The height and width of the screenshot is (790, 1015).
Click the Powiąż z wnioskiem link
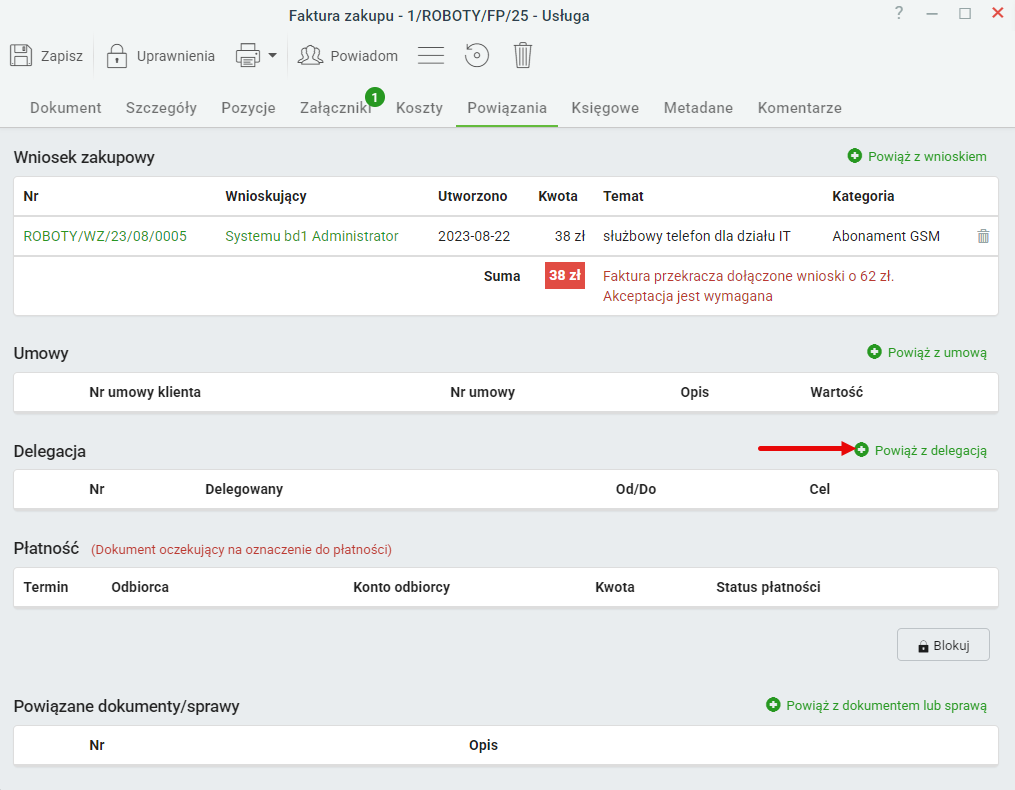pyautogui.click(x=927, y=157)
